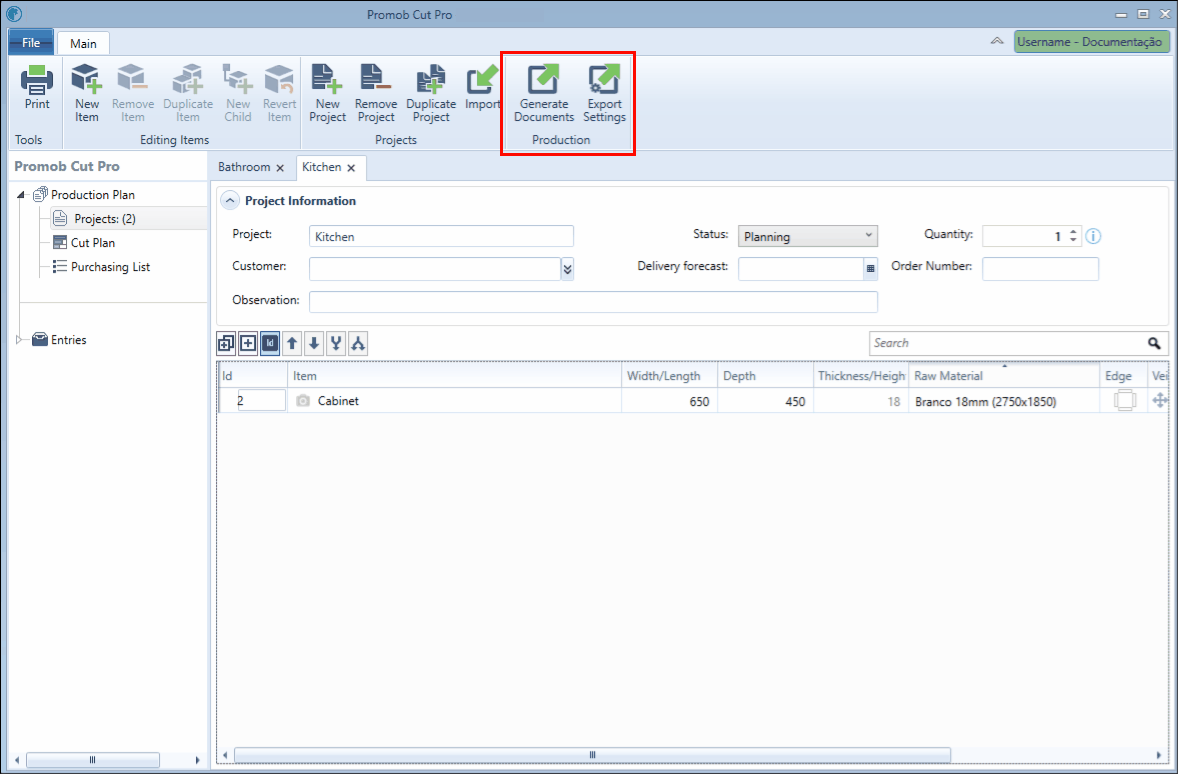Click the Id cell showing 2
Viewport: 1178px width, 774px height.
261,401
